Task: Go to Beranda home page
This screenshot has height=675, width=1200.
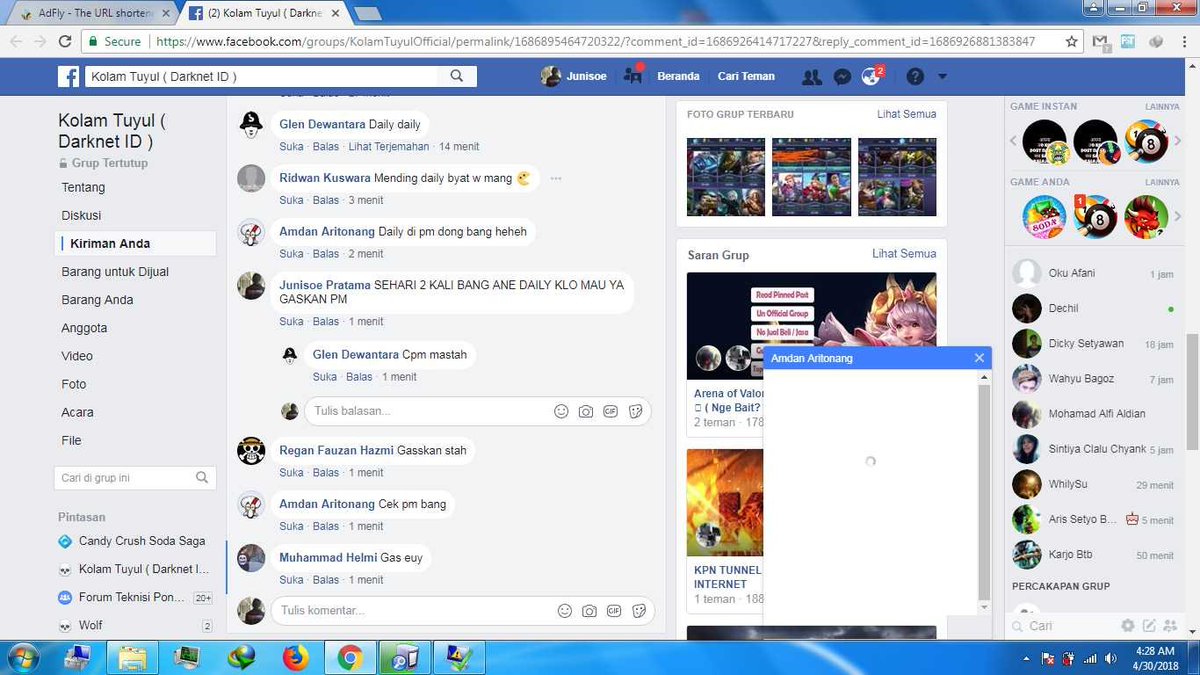Action: (x=678, y=77)
